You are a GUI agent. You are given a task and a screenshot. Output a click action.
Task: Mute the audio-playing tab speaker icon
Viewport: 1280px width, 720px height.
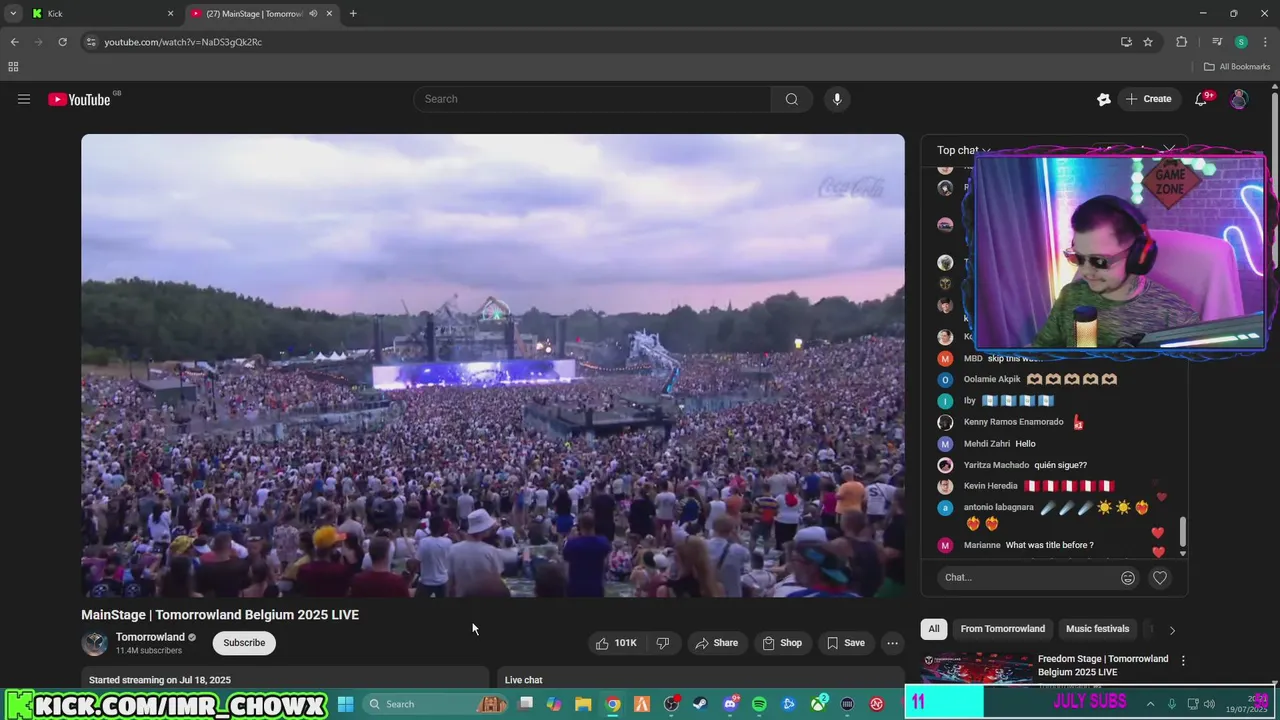[x=313, y=14]
